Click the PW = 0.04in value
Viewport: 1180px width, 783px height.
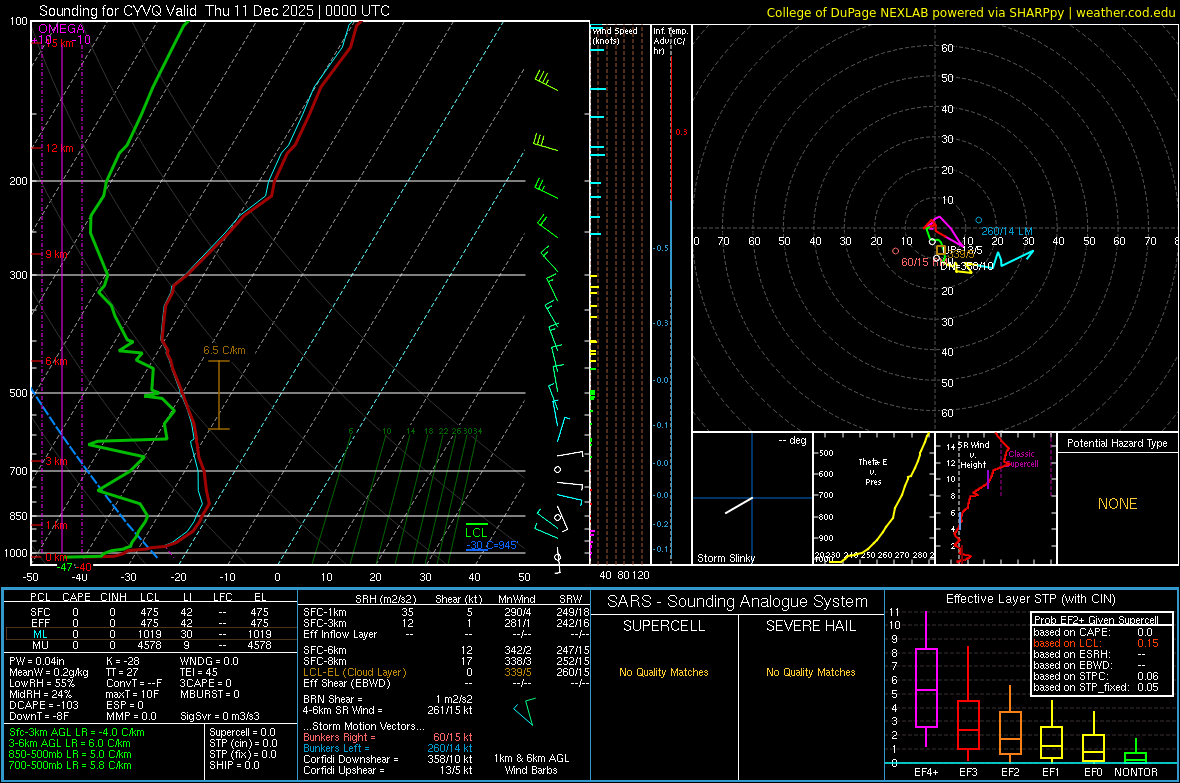pyautogui.click(x=37, y=661)
